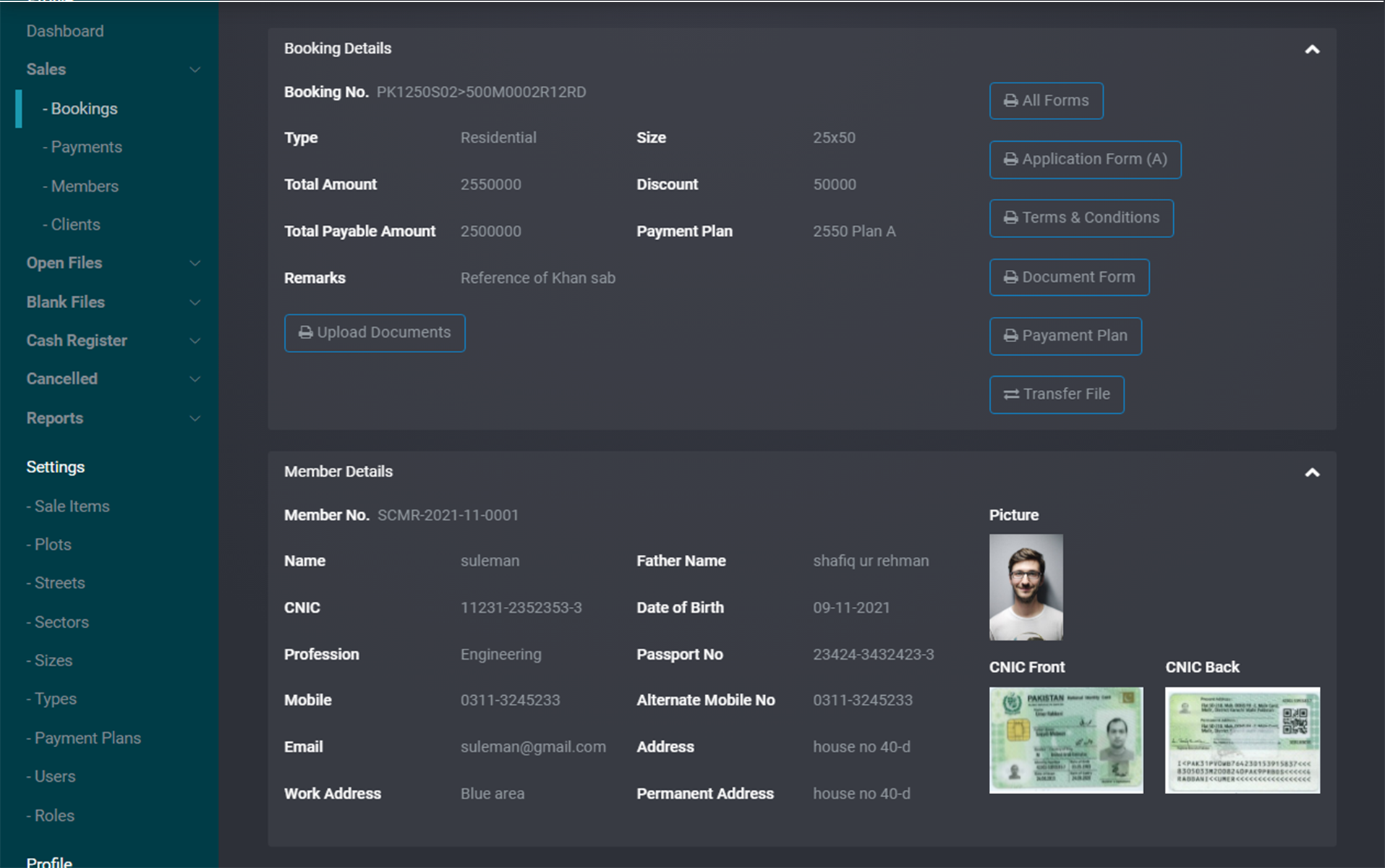The width and height of the screenshot is (1385, 868).
Task: Select the remarks 'Reference of Khan sab'
Action: click(x=538, y=278)
